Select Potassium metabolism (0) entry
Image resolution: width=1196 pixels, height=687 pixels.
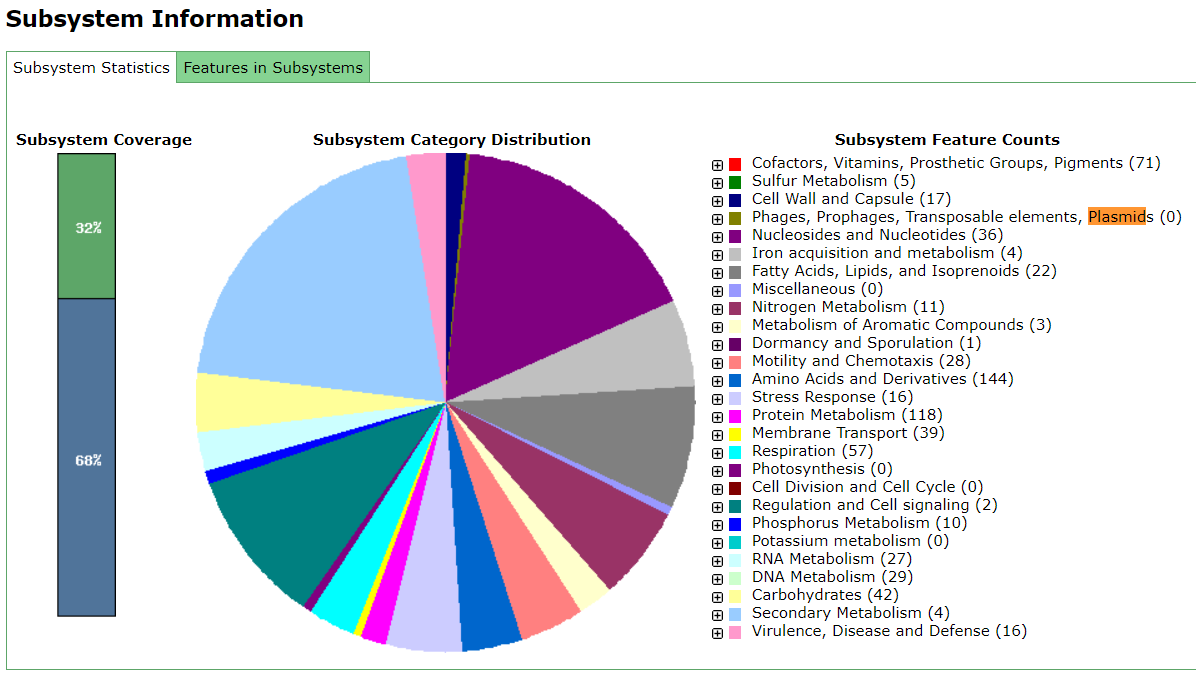pos(850,541)
